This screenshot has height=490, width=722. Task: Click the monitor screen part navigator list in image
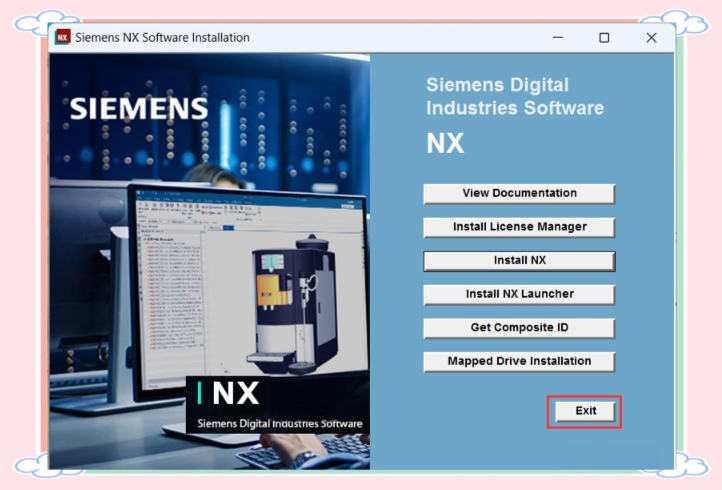point(173,295)
